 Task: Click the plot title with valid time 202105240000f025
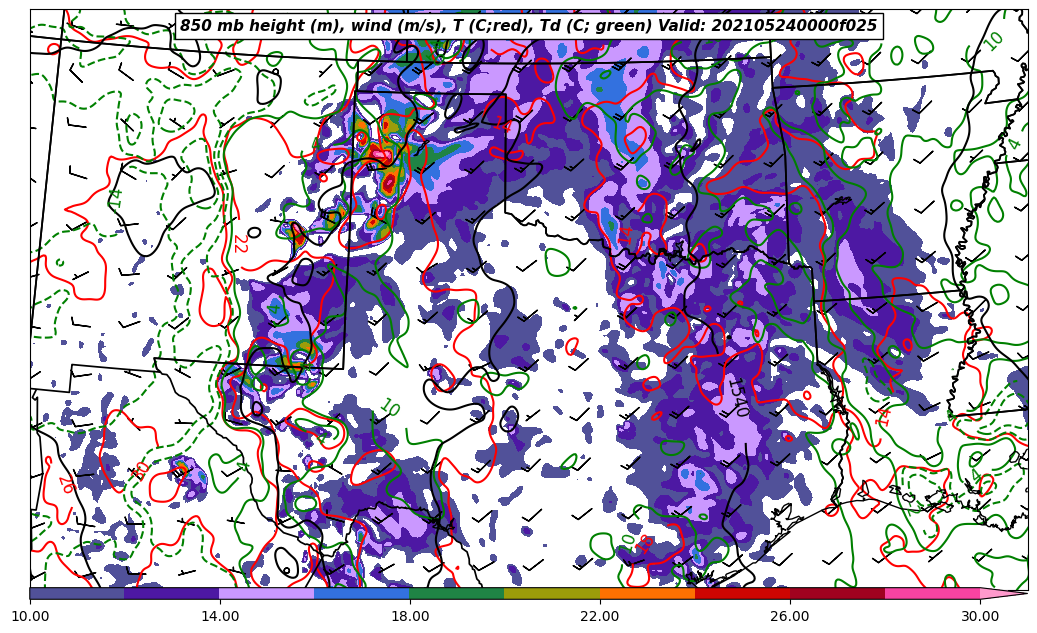[528, 26]
